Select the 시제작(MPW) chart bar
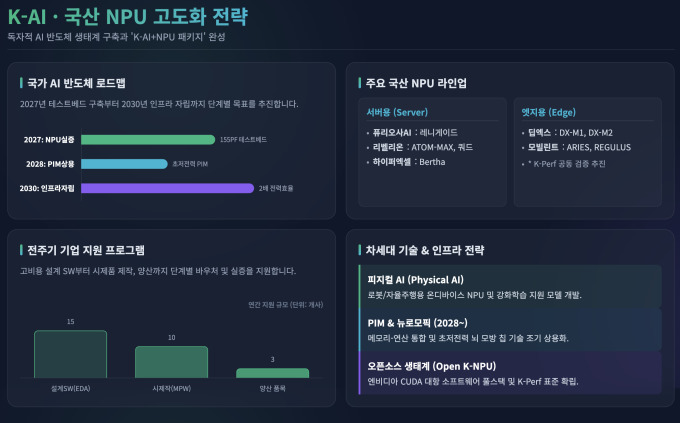680x423 pixels. pos(171,361)
